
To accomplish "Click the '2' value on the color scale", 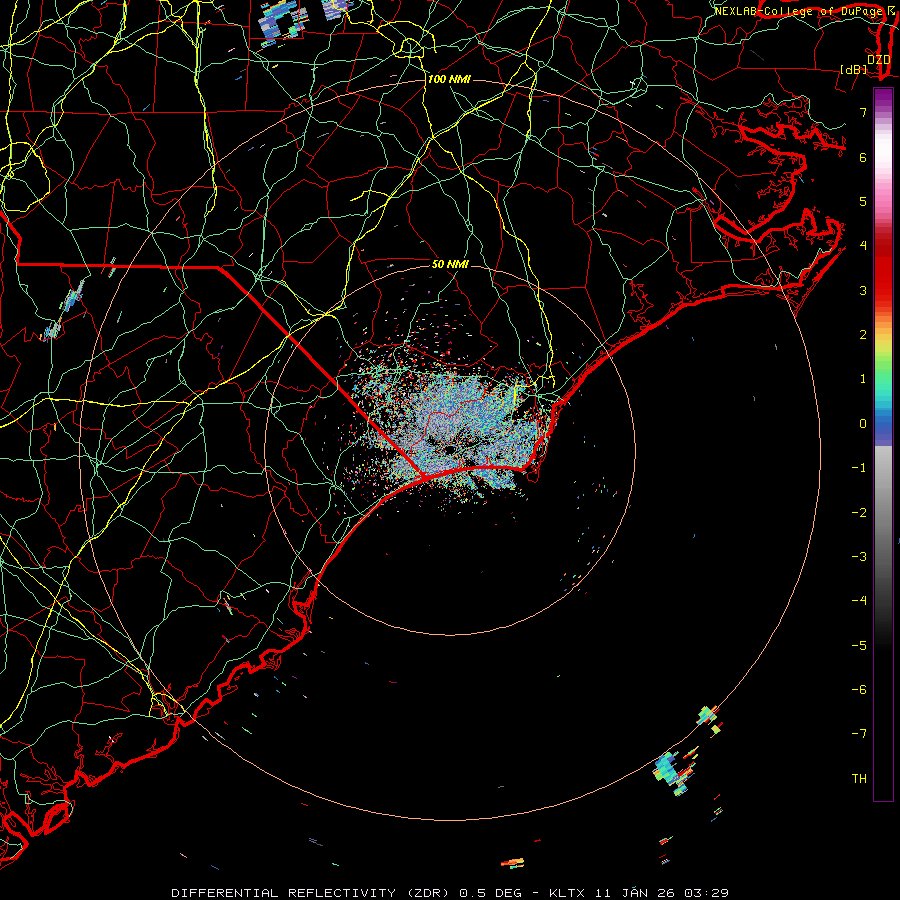I will click(x=863, y=335).
